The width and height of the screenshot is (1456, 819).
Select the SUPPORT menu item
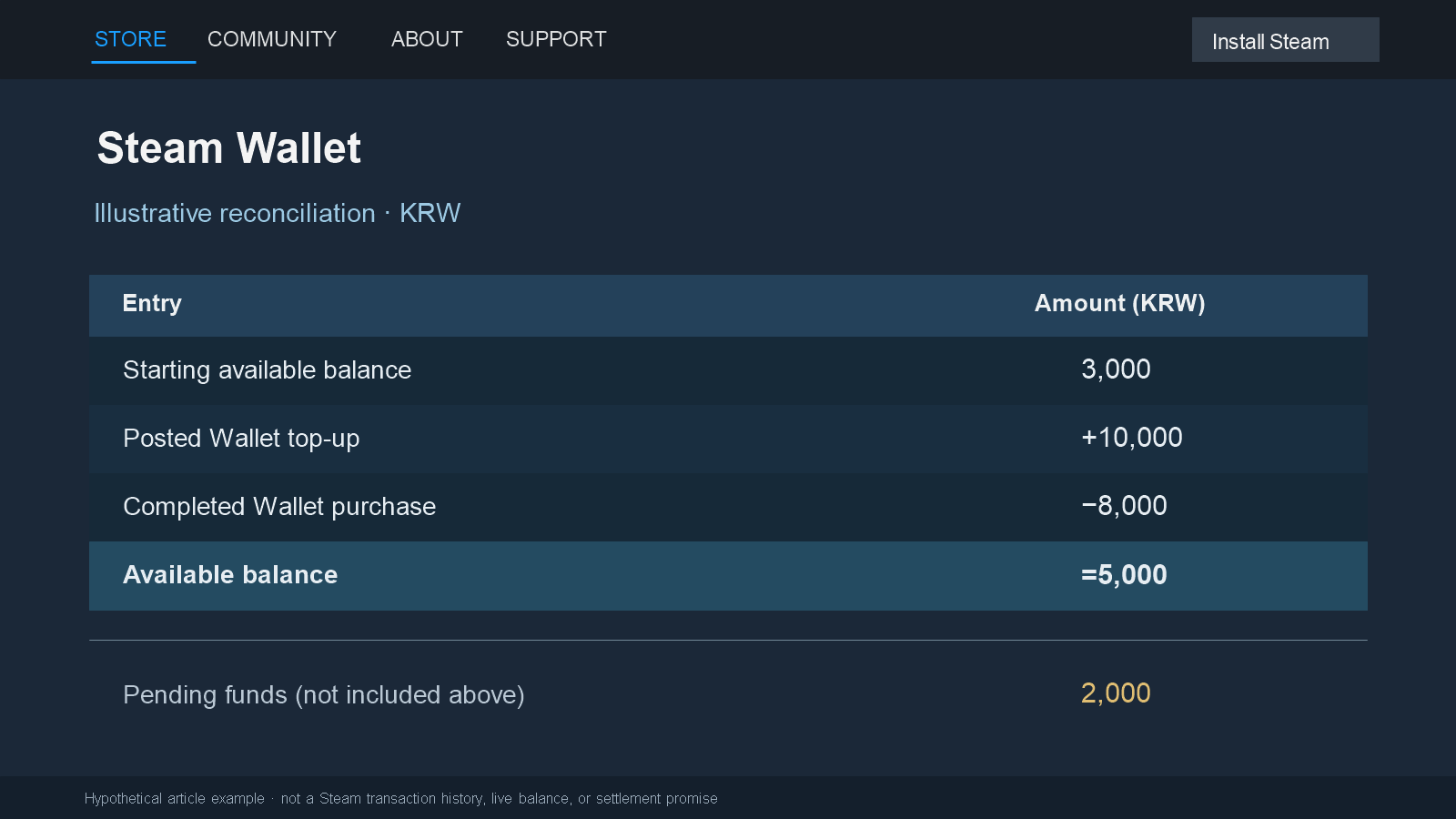pos(556,39)
